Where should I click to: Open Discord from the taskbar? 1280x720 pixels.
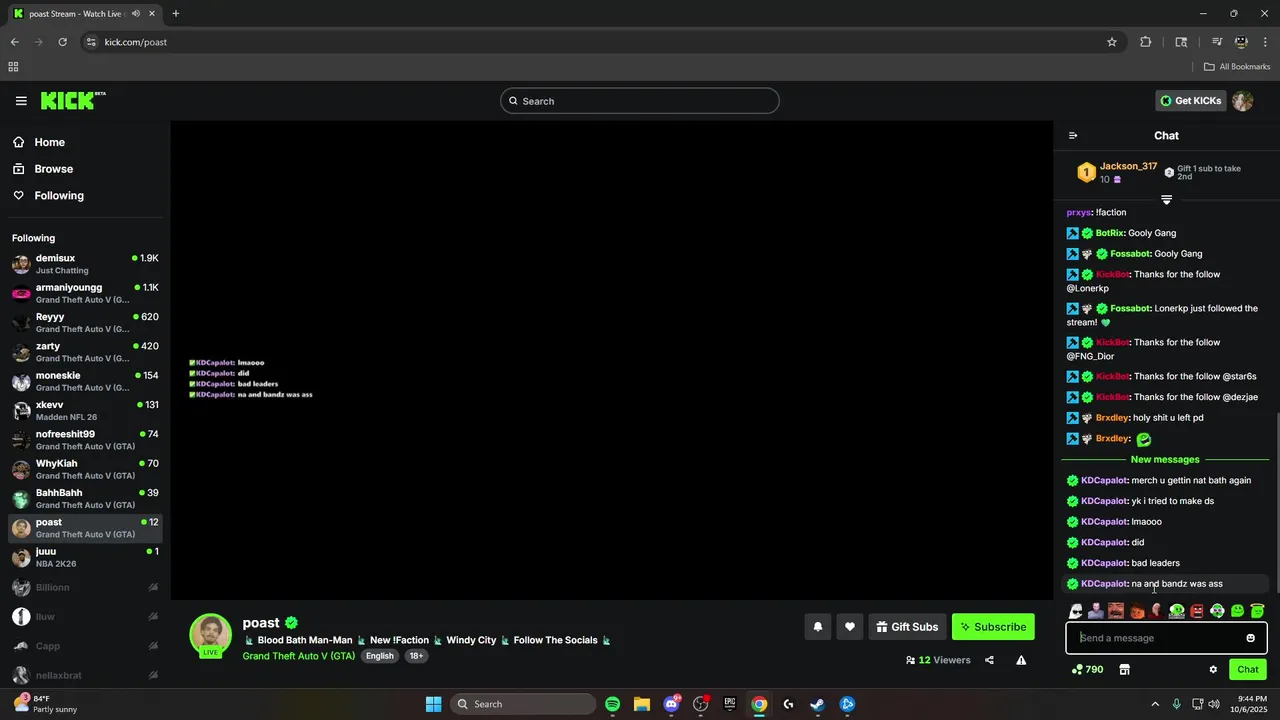pos(671,704)
